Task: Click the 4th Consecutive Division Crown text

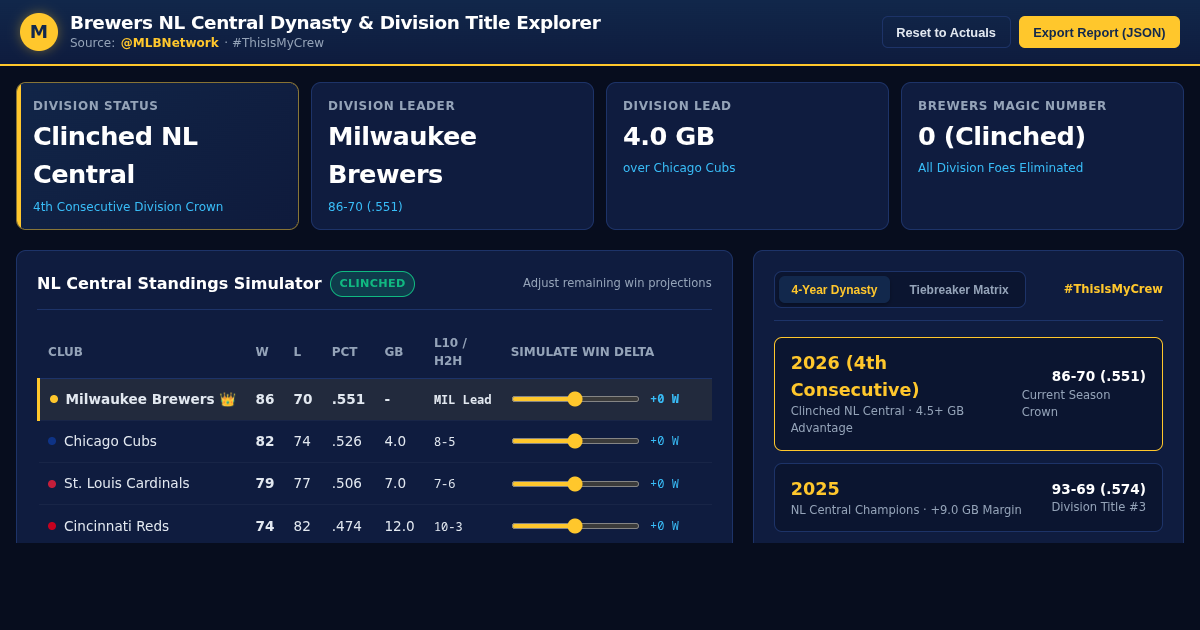Action: pos(128,207)
